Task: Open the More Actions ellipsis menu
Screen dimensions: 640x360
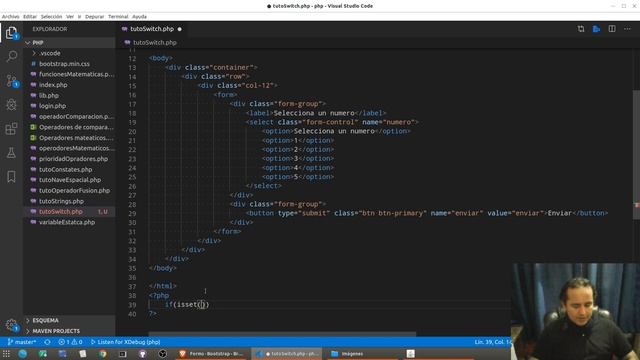Action: click(x=627, y=29)
